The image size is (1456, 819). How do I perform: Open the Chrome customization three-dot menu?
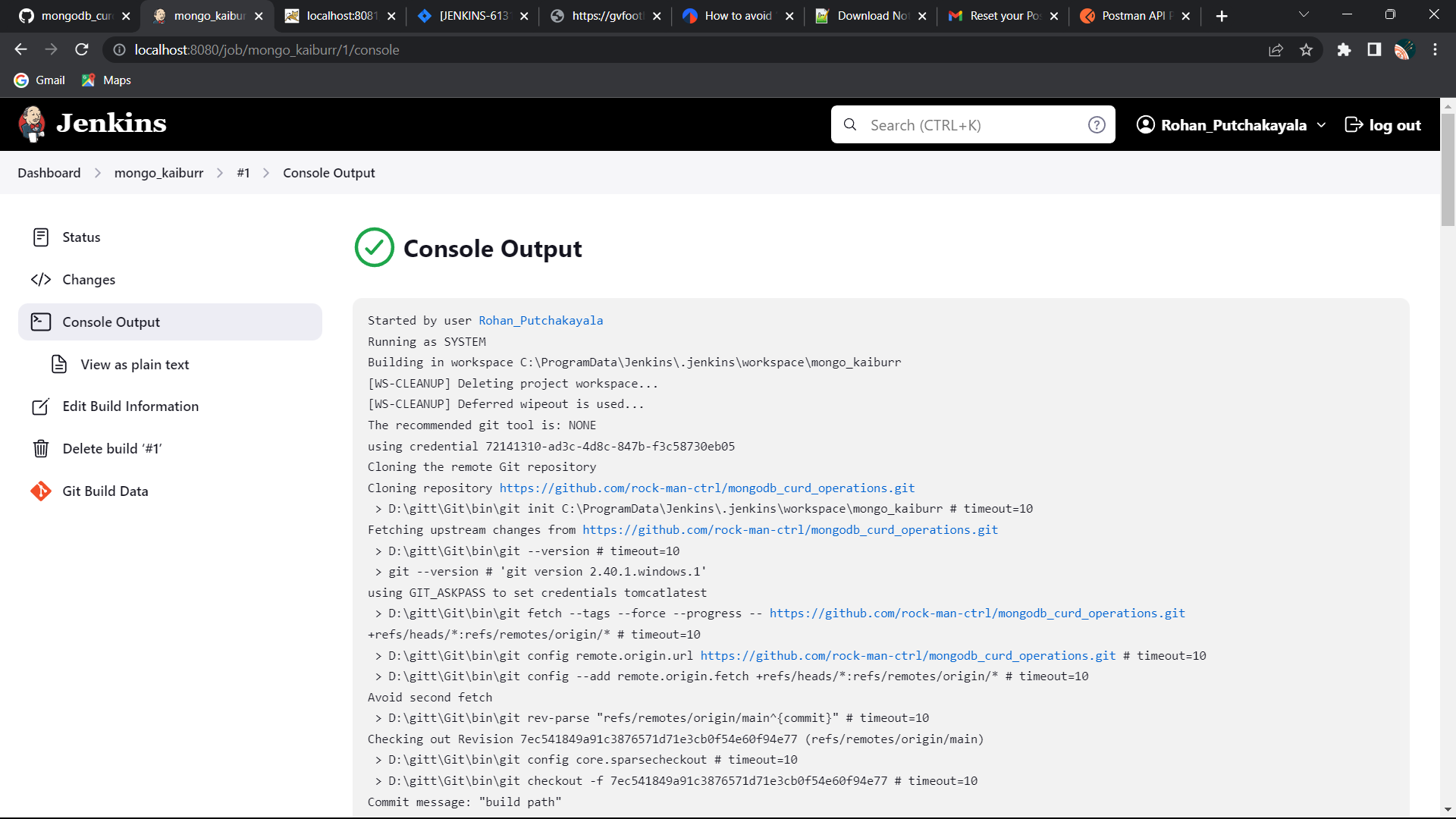coord(1435,49)
